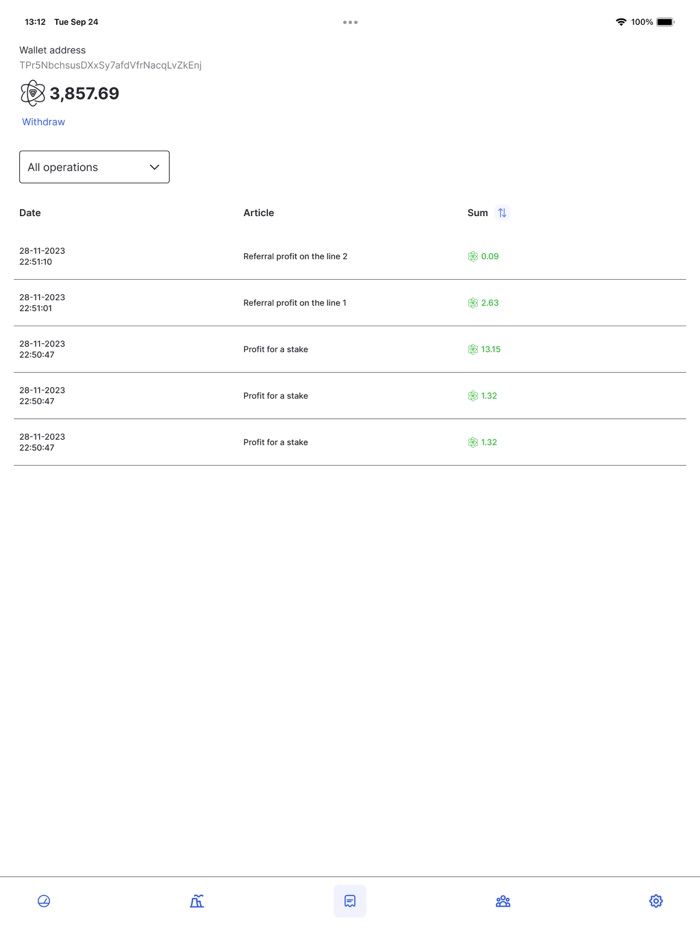Tap the 0.09 sum value
Image resolution: width=700 pixels, height=934 pixels.
490,256
